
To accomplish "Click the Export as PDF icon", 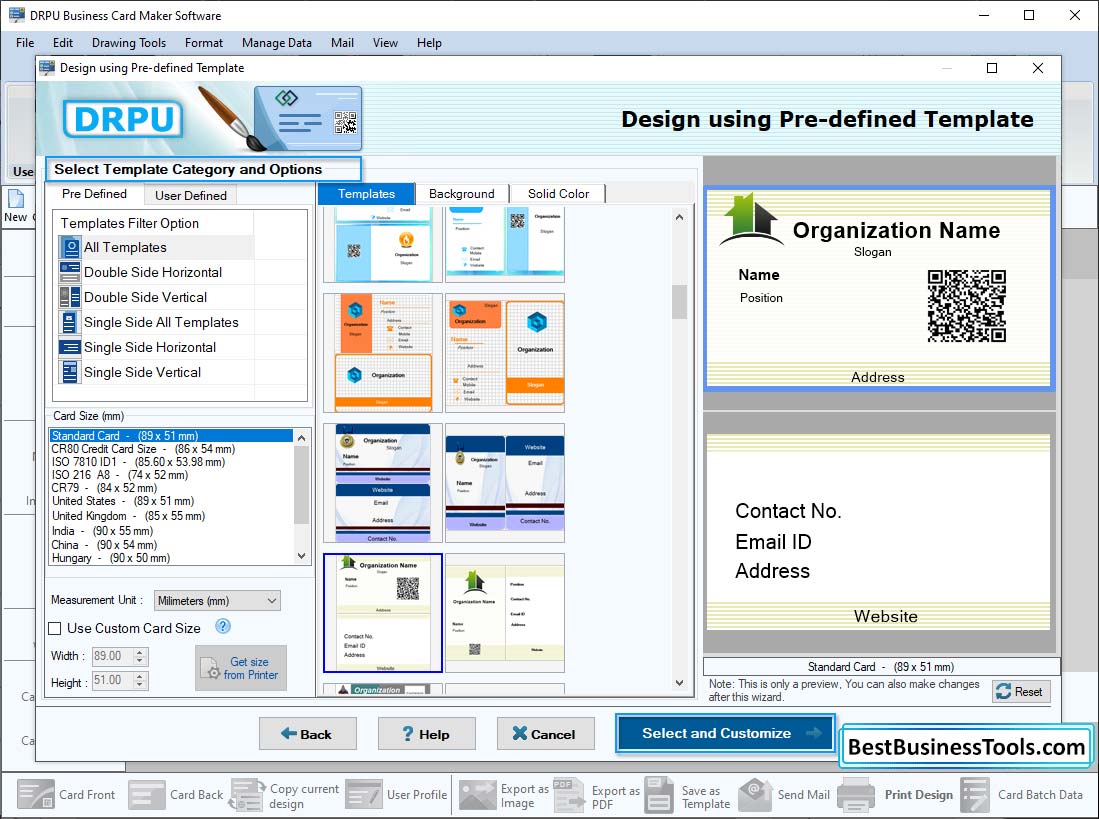I will [568, 794].
